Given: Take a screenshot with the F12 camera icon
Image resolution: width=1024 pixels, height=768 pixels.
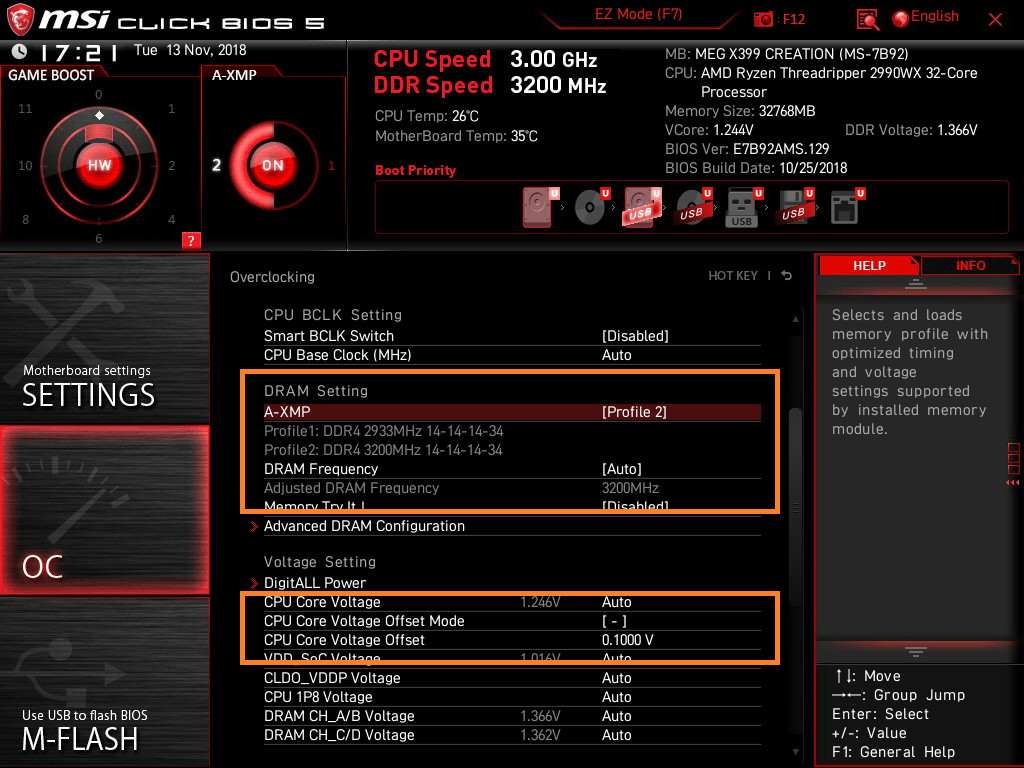Looking at the screenshot, I should click(x=763, y=20).
